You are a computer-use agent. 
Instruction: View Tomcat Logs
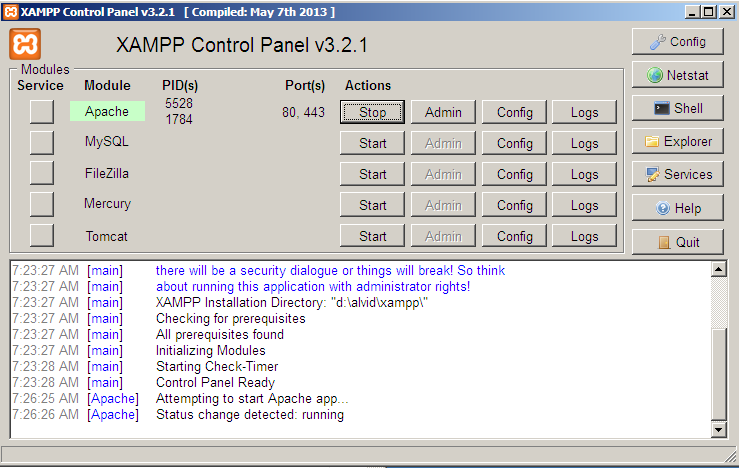pyautogui.click(x=584, y=236)
